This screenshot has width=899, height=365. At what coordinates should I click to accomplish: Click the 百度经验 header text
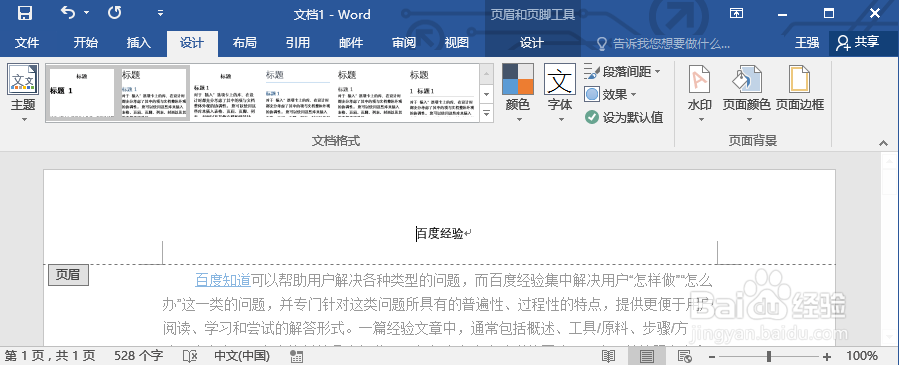pos(439,234)
